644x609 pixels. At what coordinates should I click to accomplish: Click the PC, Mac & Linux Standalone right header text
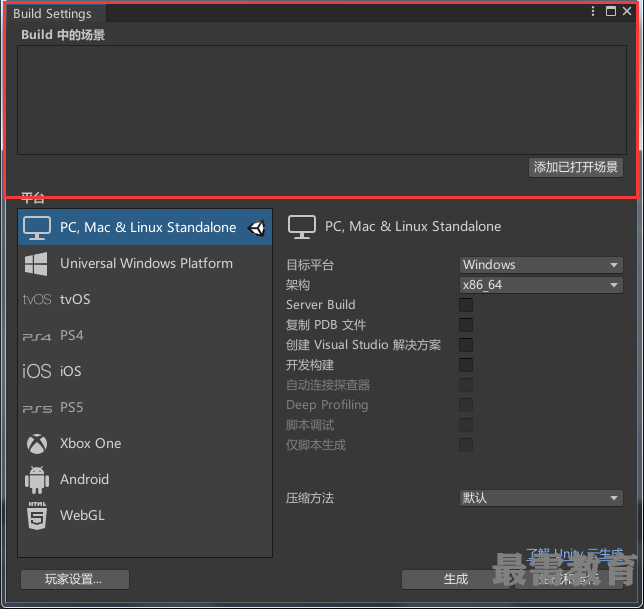[413, 227]
